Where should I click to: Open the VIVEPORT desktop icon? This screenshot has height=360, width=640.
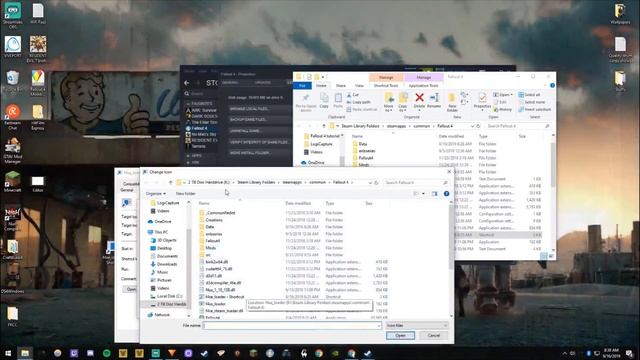click(x=13, y=47)
